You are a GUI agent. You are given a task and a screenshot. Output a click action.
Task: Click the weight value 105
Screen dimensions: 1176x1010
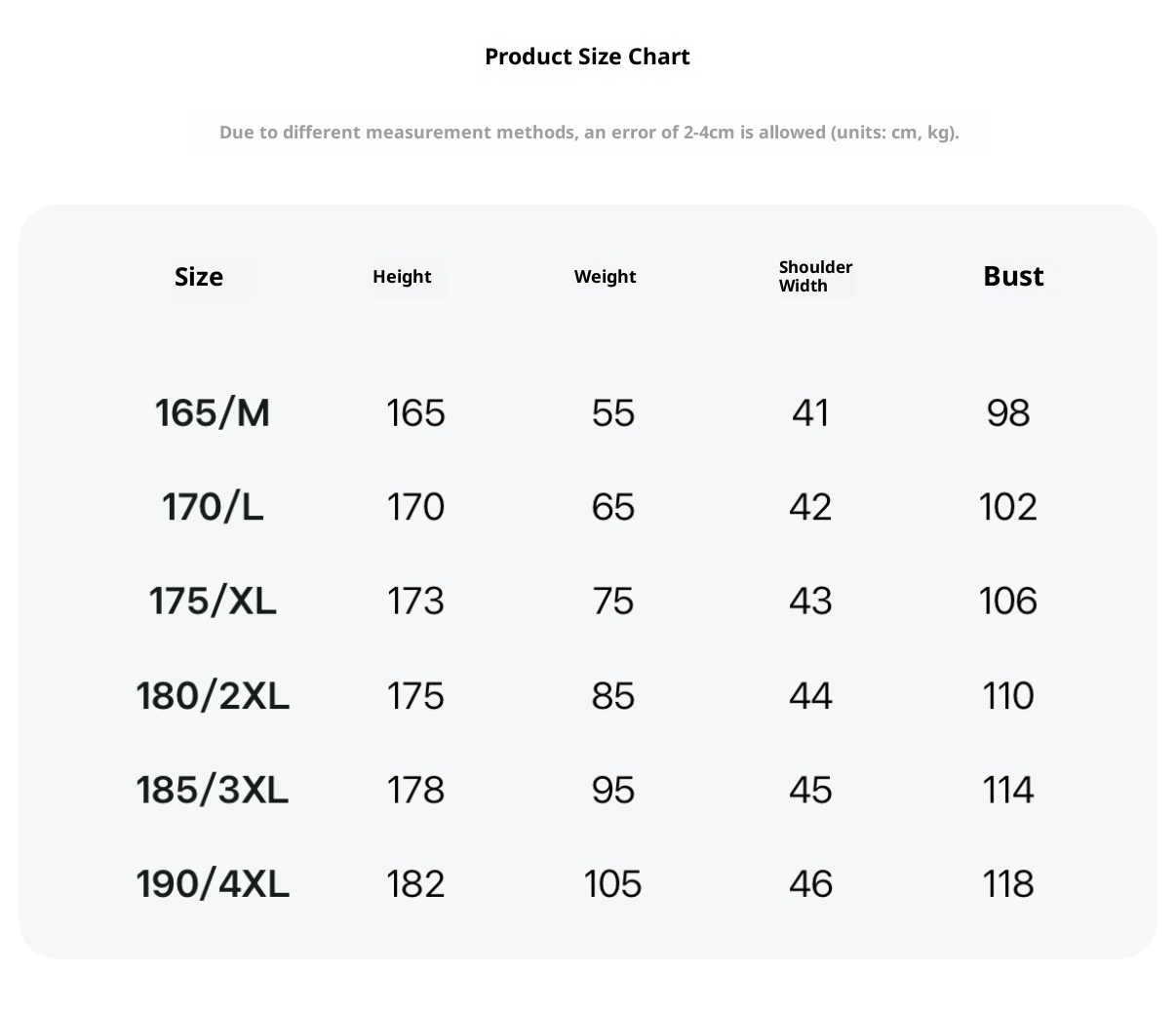(613, 884)
